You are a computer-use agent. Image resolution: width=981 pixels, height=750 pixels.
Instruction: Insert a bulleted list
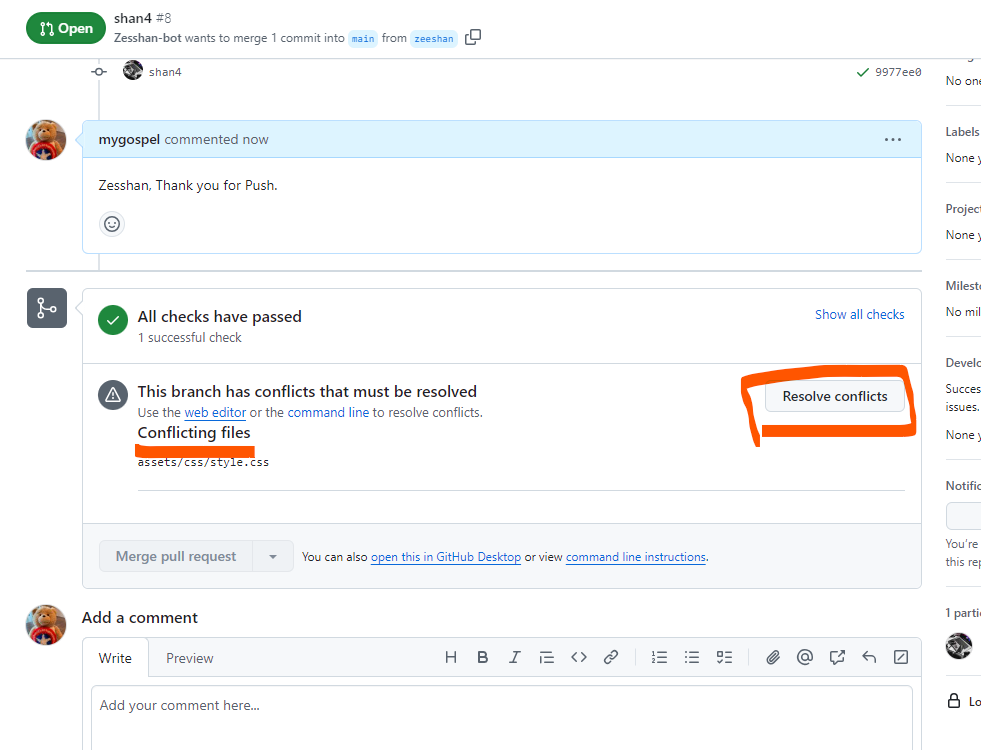[692, 657]
